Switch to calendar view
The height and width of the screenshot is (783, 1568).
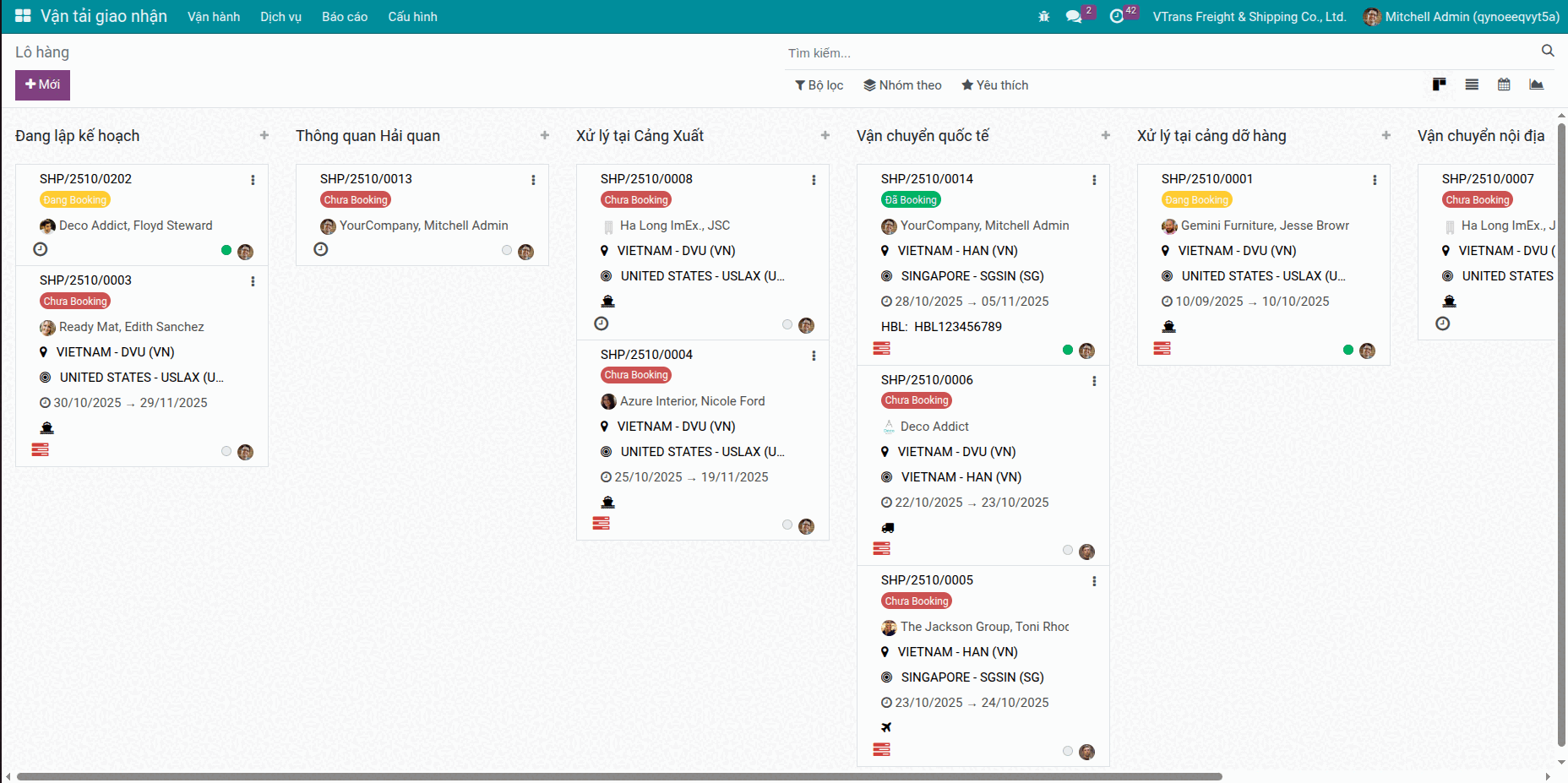click(1504, 84)
